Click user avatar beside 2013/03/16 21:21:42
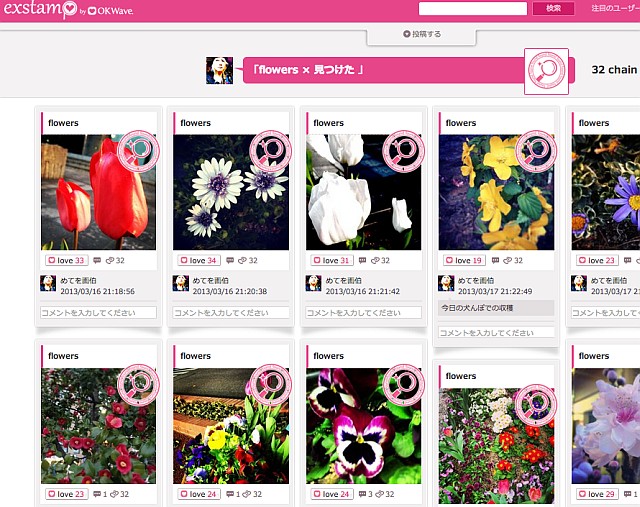The width and height of the screenshot is (640, 507). [313, 283]
